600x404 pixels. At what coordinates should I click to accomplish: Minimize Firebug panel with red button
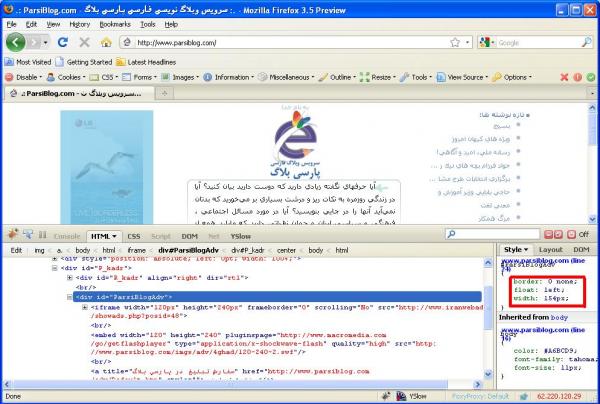click(x=548, y=235)
